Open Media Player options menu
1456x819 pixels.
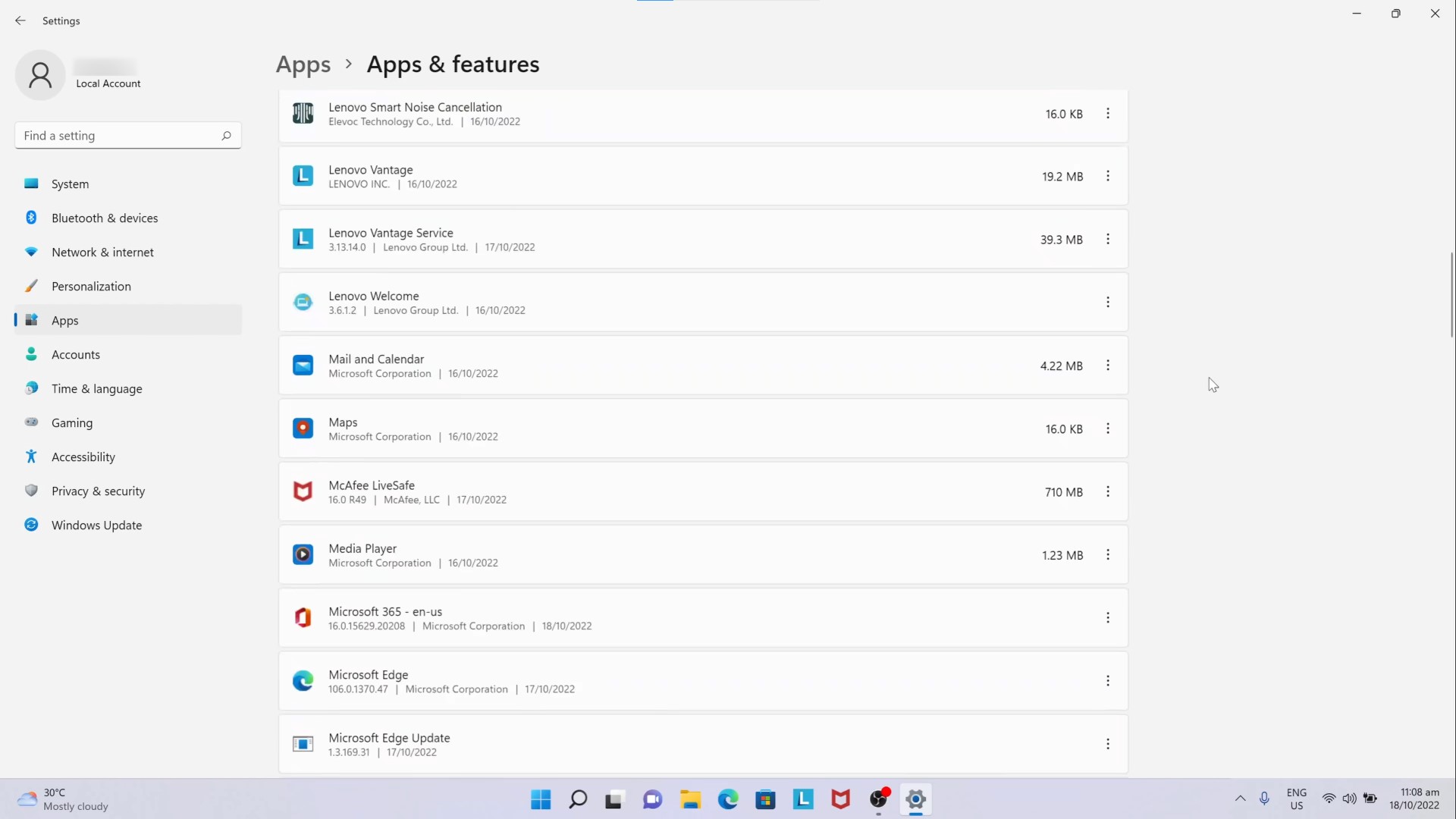[1108, 554]
